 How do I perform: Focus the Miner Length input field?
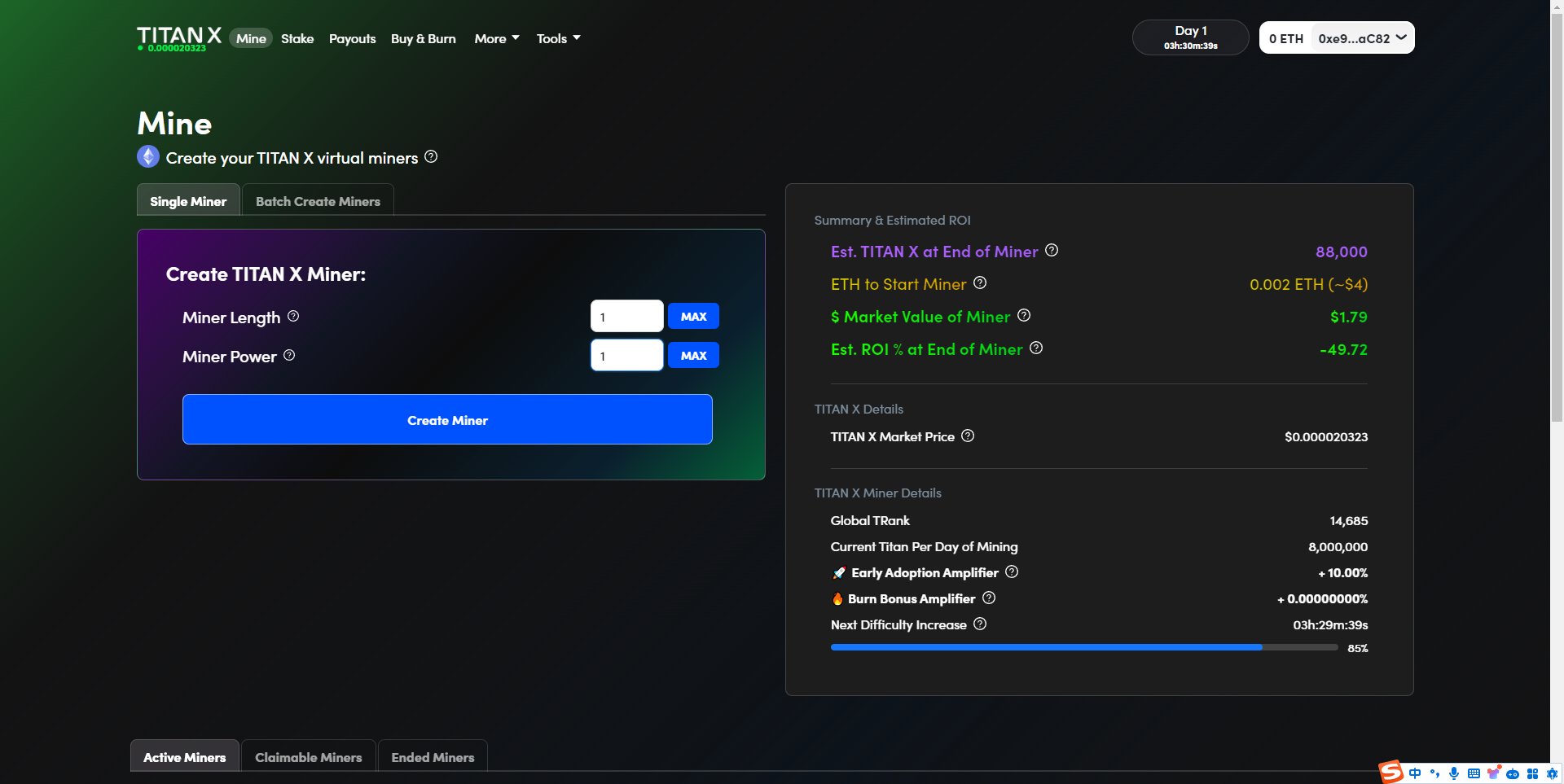(626, 316)
